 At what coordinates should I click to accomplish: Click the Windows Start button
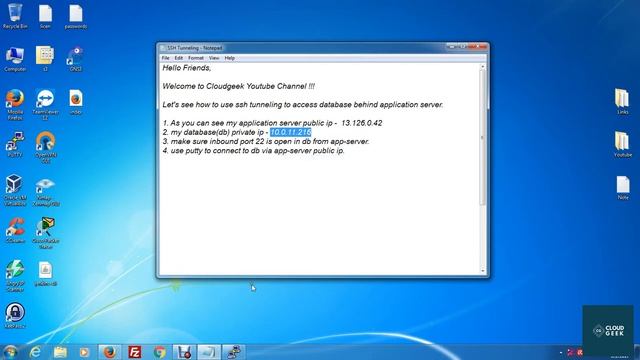click(x=10, y=352)
